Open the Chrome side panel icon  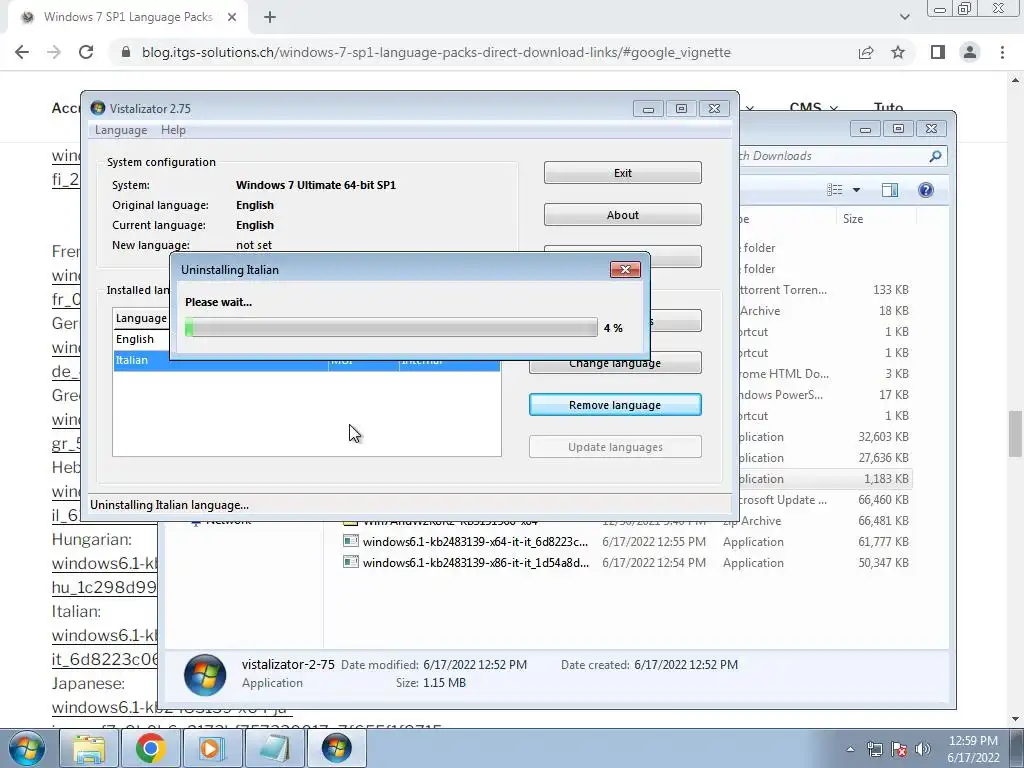pyautogui.click(x=938, y=52)
